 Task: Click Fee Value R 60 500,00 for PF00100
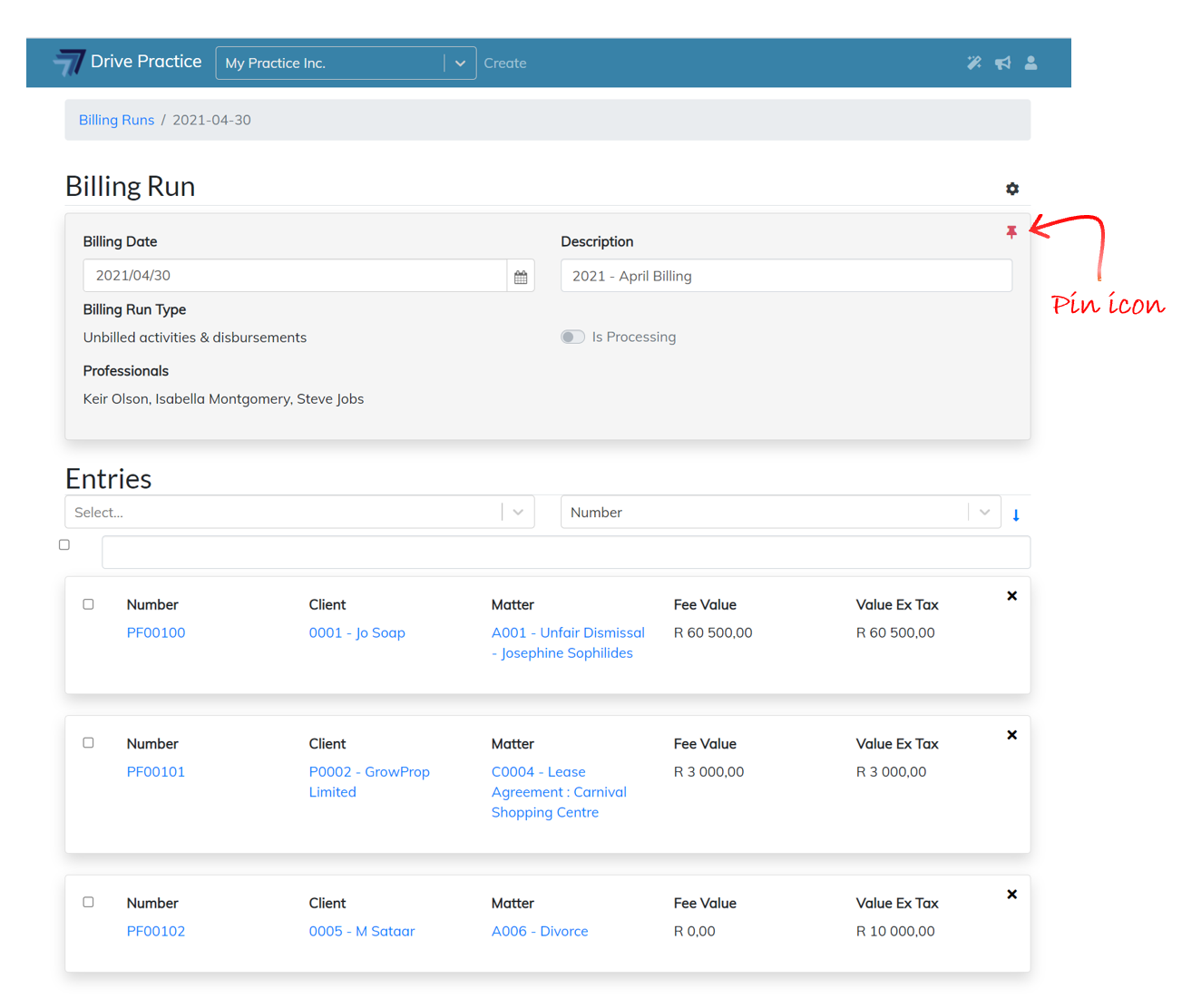(713, 632)
